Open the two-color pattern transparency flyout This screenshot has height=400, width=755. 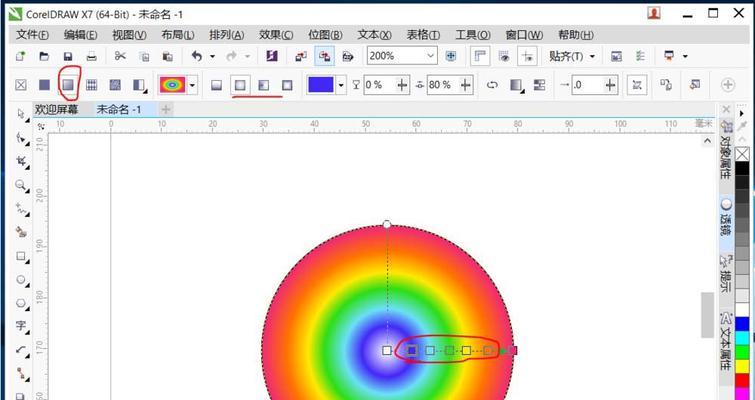[x=140, y=85]
